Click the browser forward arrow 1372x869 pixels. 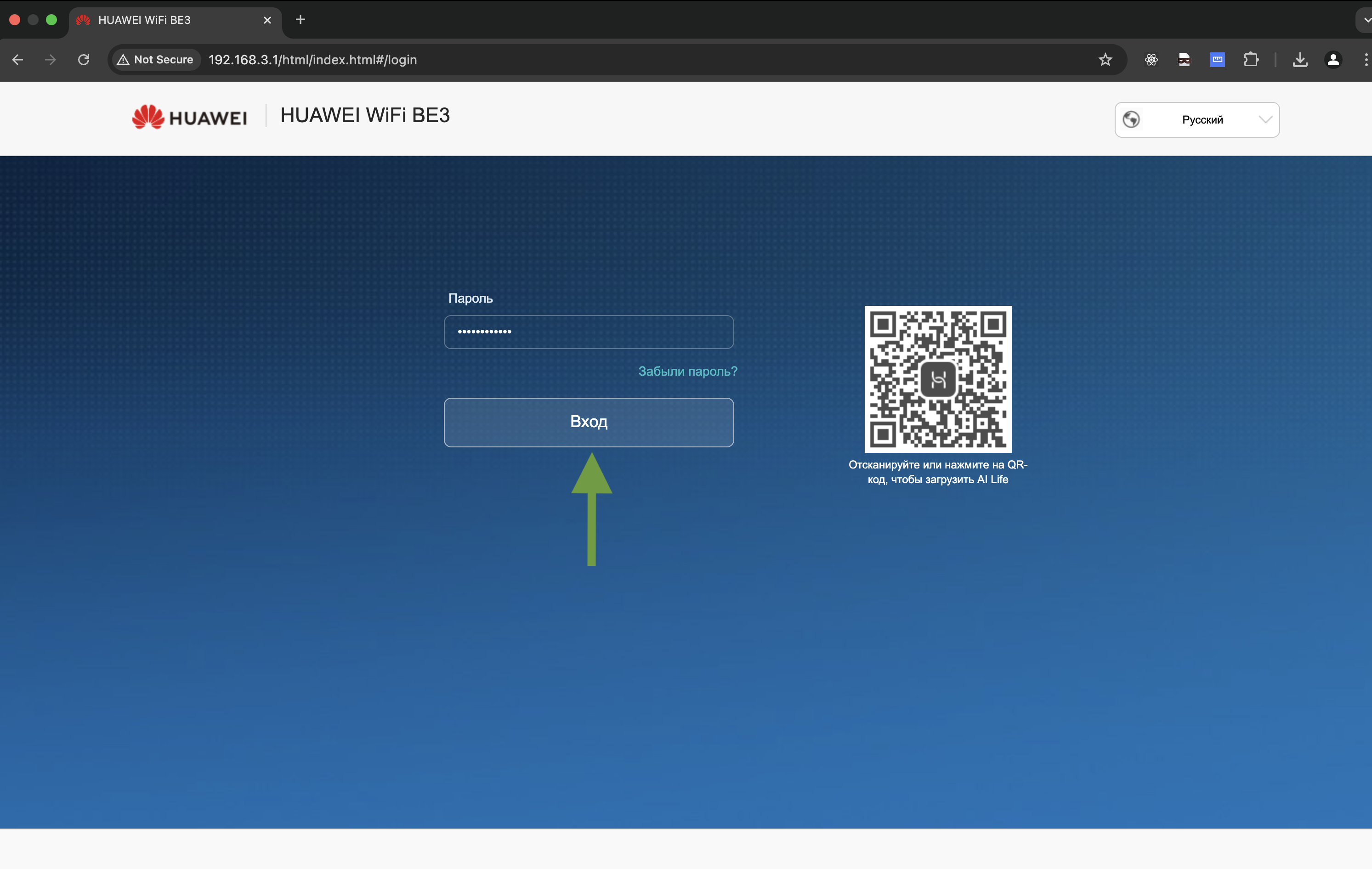51,60
